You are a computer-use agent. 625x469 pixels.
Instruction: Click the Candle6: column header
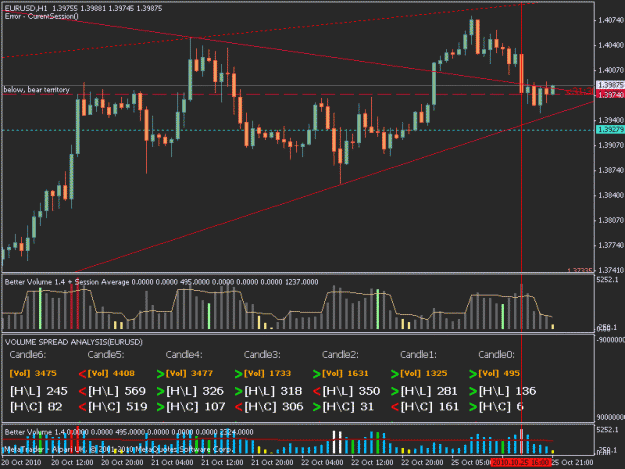pos(28,355)
